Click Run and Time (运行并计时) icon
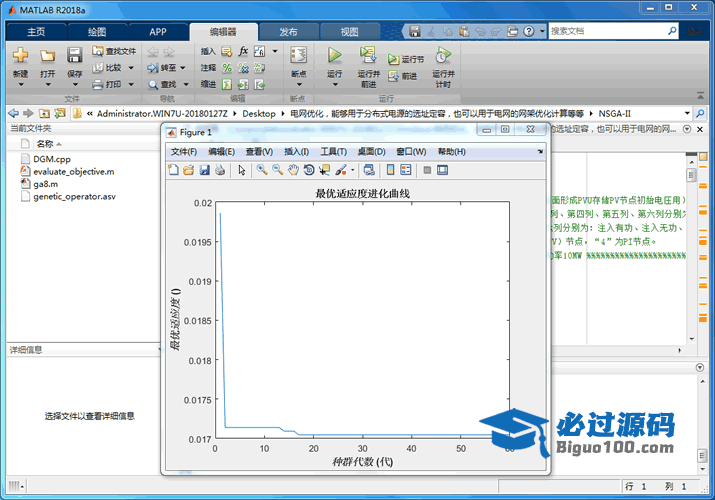The width and height of the screenshot is (715, 500). (443, 55)
